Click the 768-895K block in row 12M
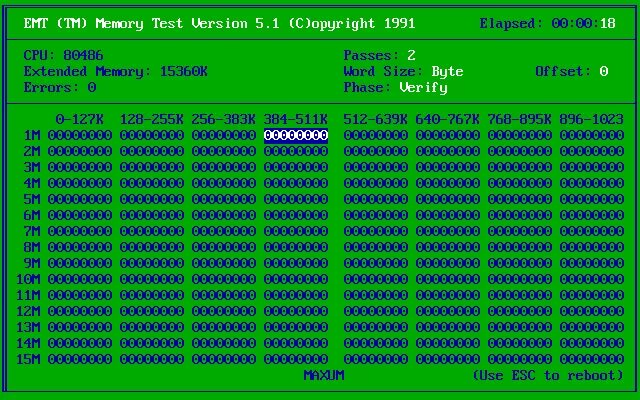640x400 pixels. [520, 311]
